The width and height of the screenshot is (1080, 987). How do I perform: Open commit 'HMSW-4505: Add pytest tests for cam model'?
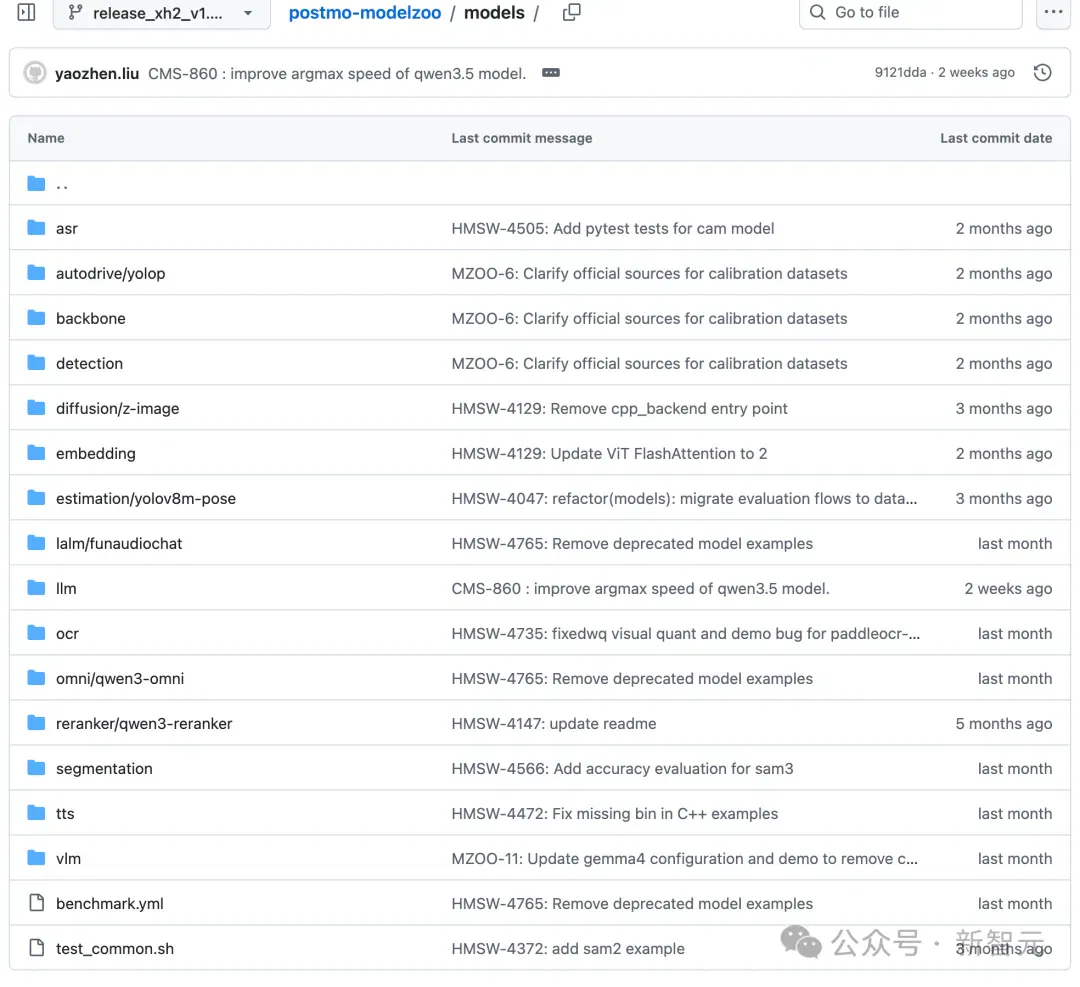click(612, 229)
